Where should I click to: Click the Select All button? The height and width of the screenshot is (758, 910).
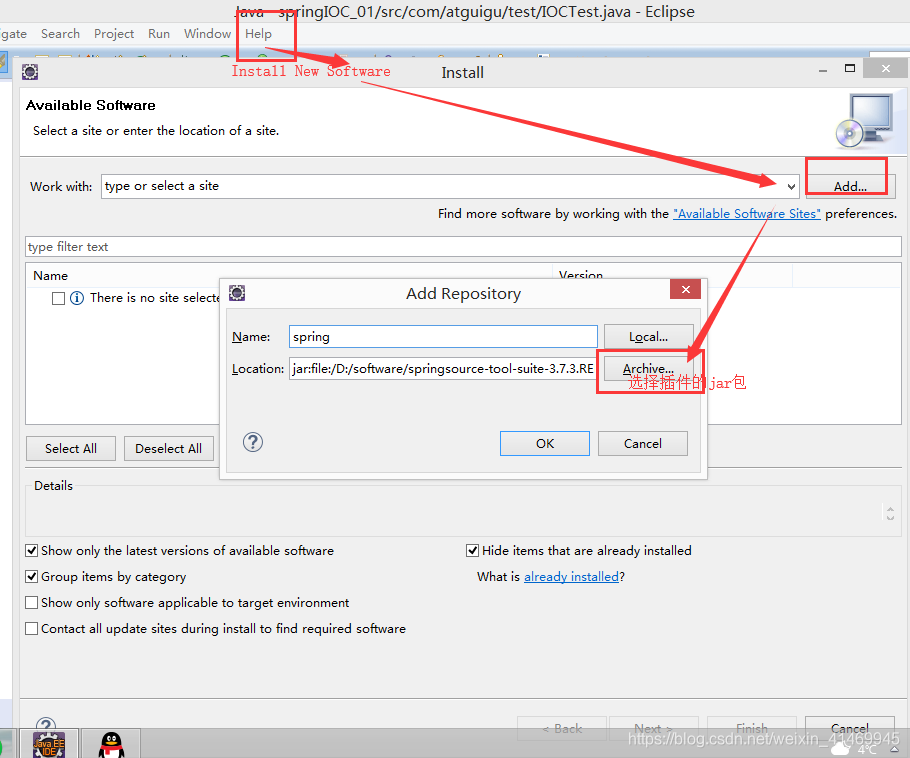tap(71, 449)
